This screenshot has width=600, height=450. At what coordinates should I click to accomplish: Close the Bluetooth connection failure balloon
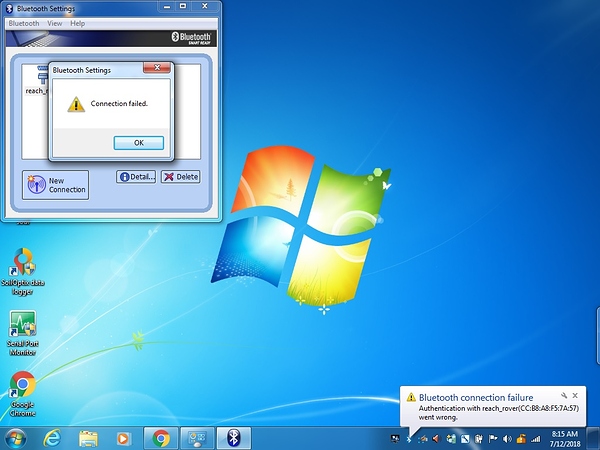coord(575,396)
